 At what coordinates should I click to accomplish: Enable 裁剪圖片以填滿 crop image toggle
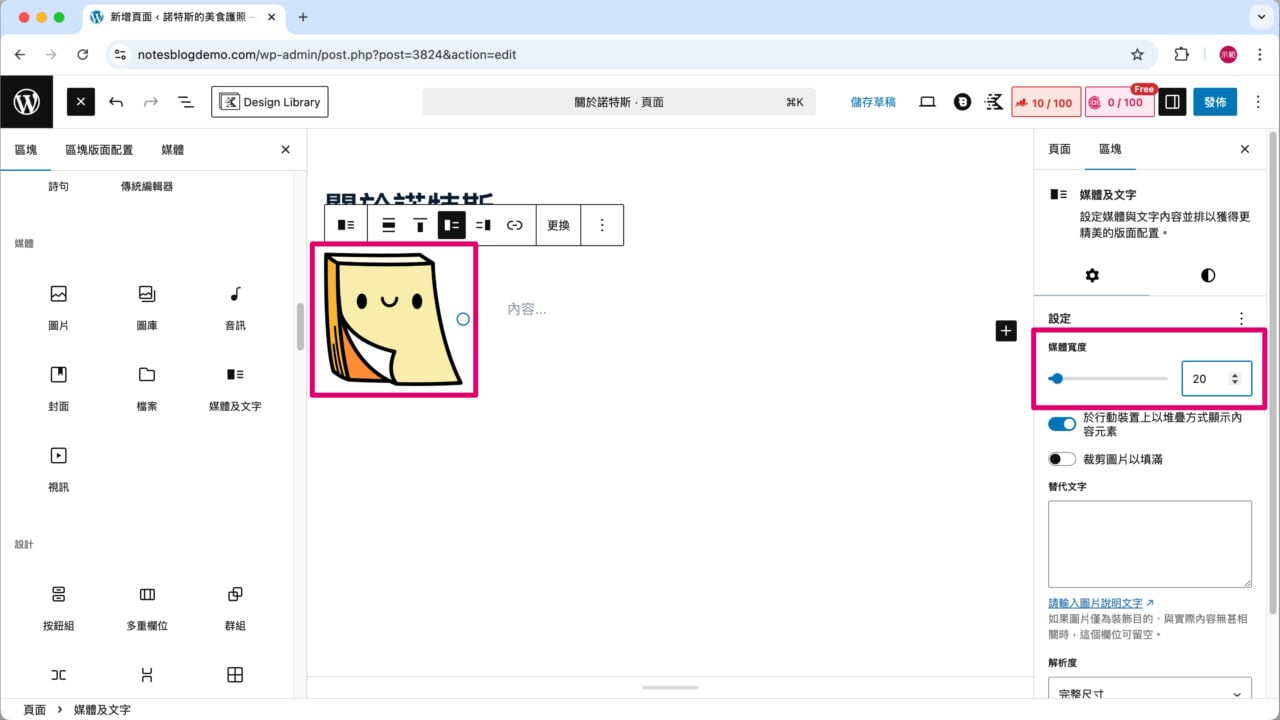pyautogui.click(x=1061, y=459)
